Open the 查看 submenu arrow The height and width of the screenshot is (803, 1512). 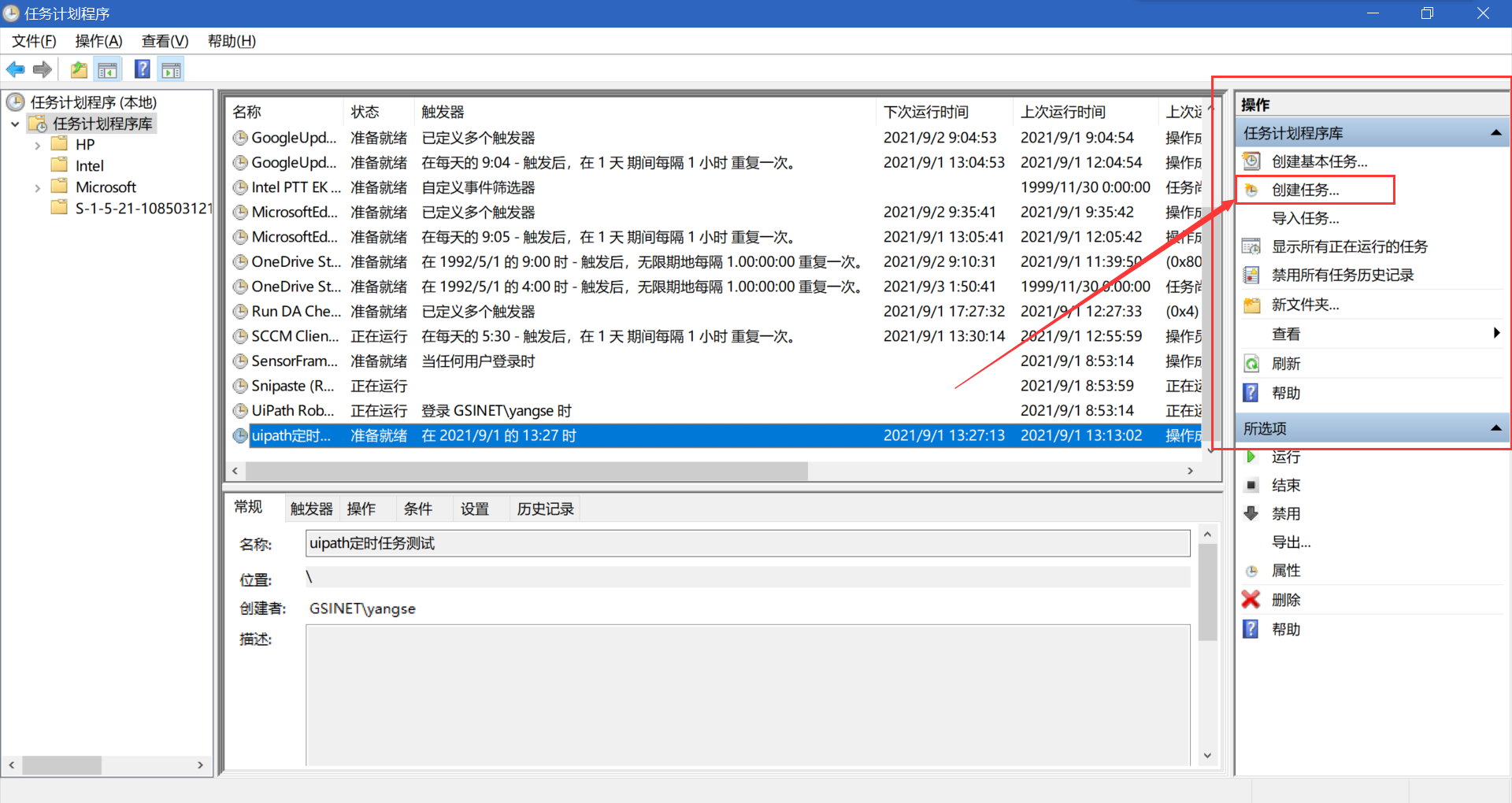pos(1495,333)
